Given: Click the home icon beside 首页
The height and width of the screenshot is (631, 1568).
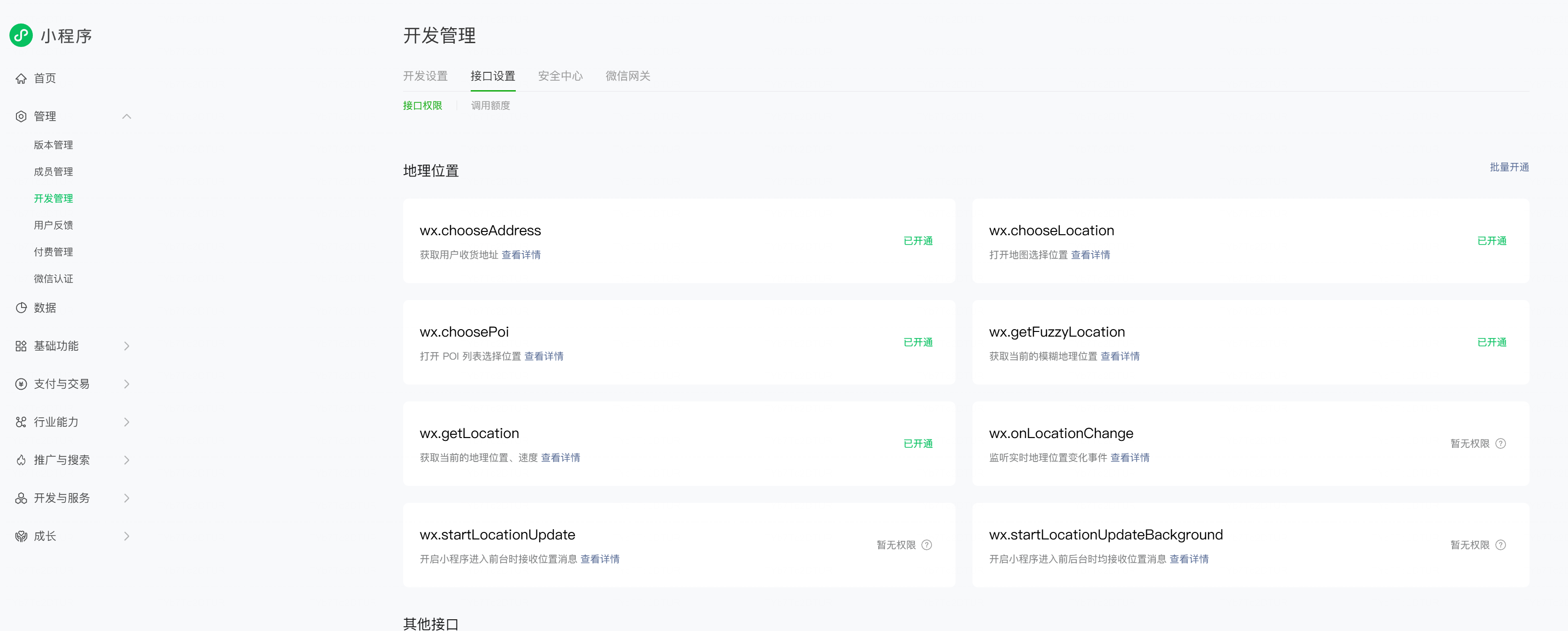Looking at the screenshot, I should coord(21,78).
